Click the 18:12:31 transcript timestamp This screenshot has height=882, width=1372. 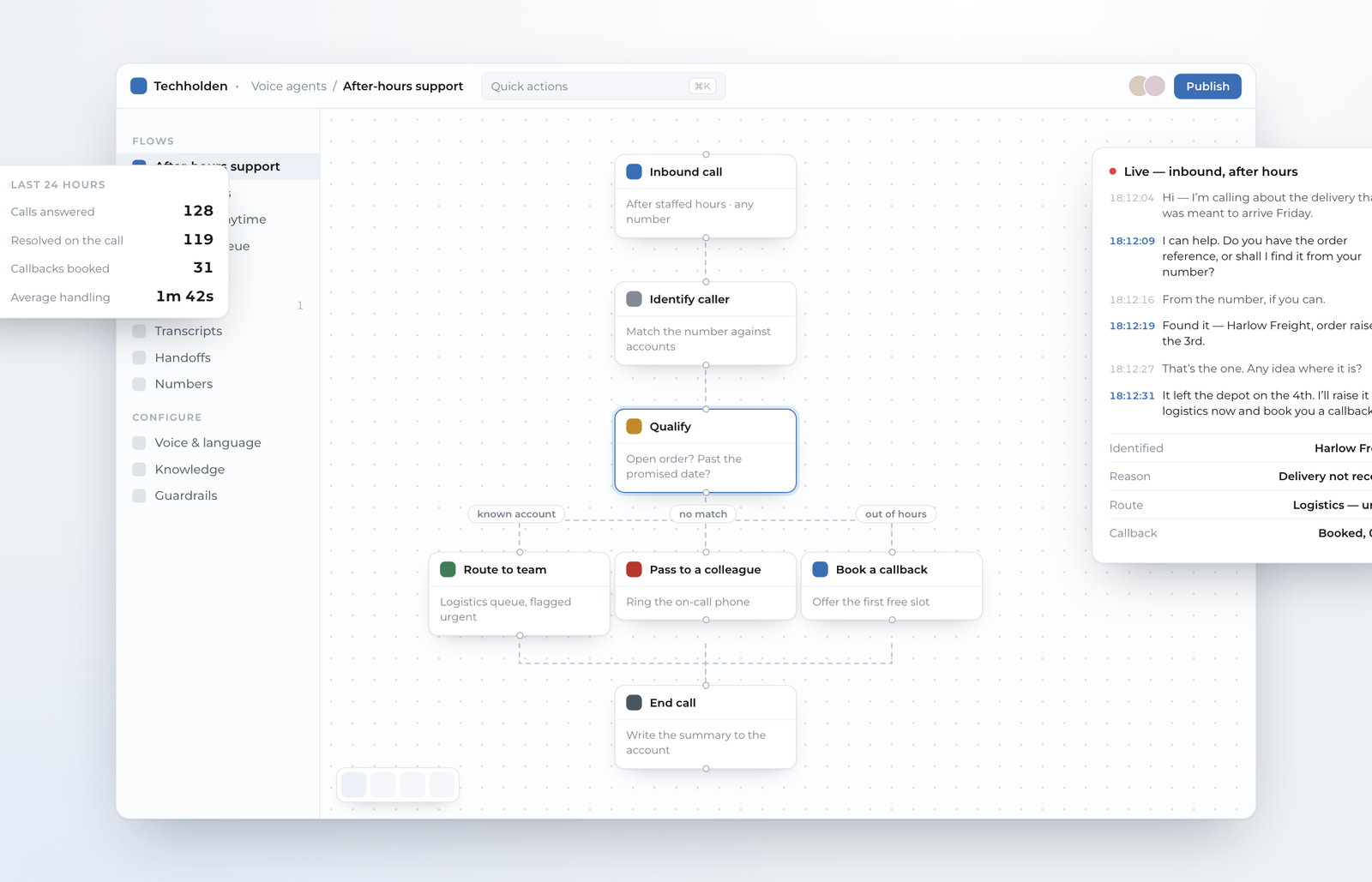point(1132,396)
